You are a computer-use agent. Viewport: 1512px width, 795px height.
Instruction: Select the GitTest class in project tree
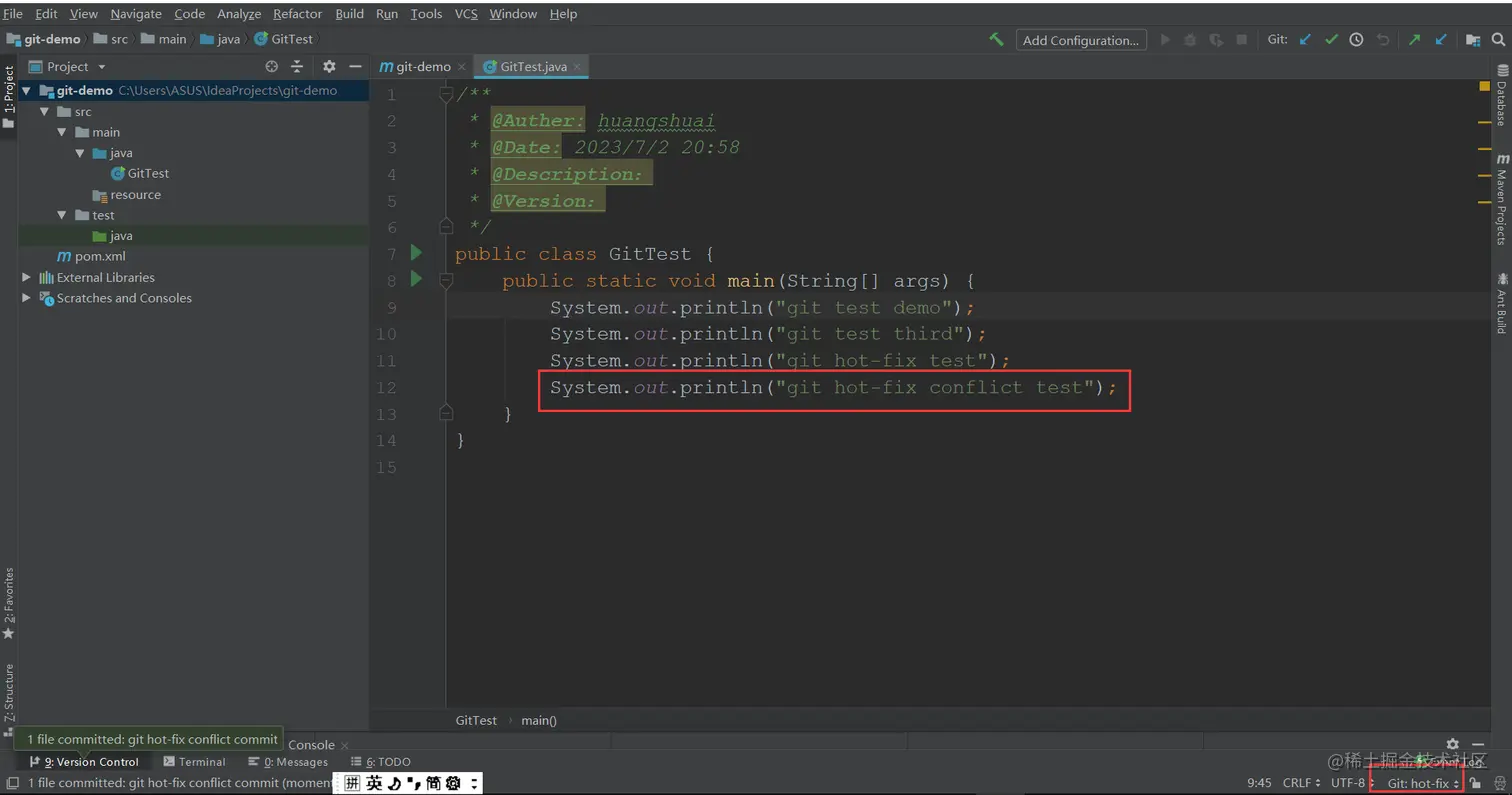click(x=140, y=173)
